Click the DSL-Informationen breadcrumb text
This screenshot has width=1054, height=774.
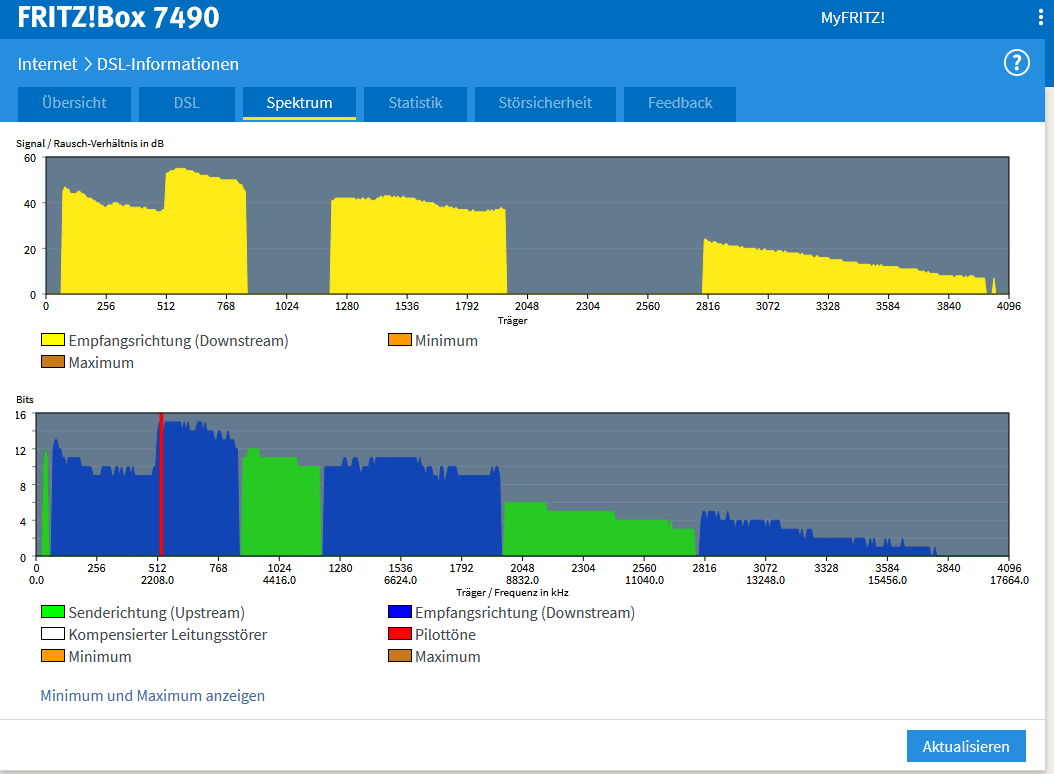tap(168, 64)
